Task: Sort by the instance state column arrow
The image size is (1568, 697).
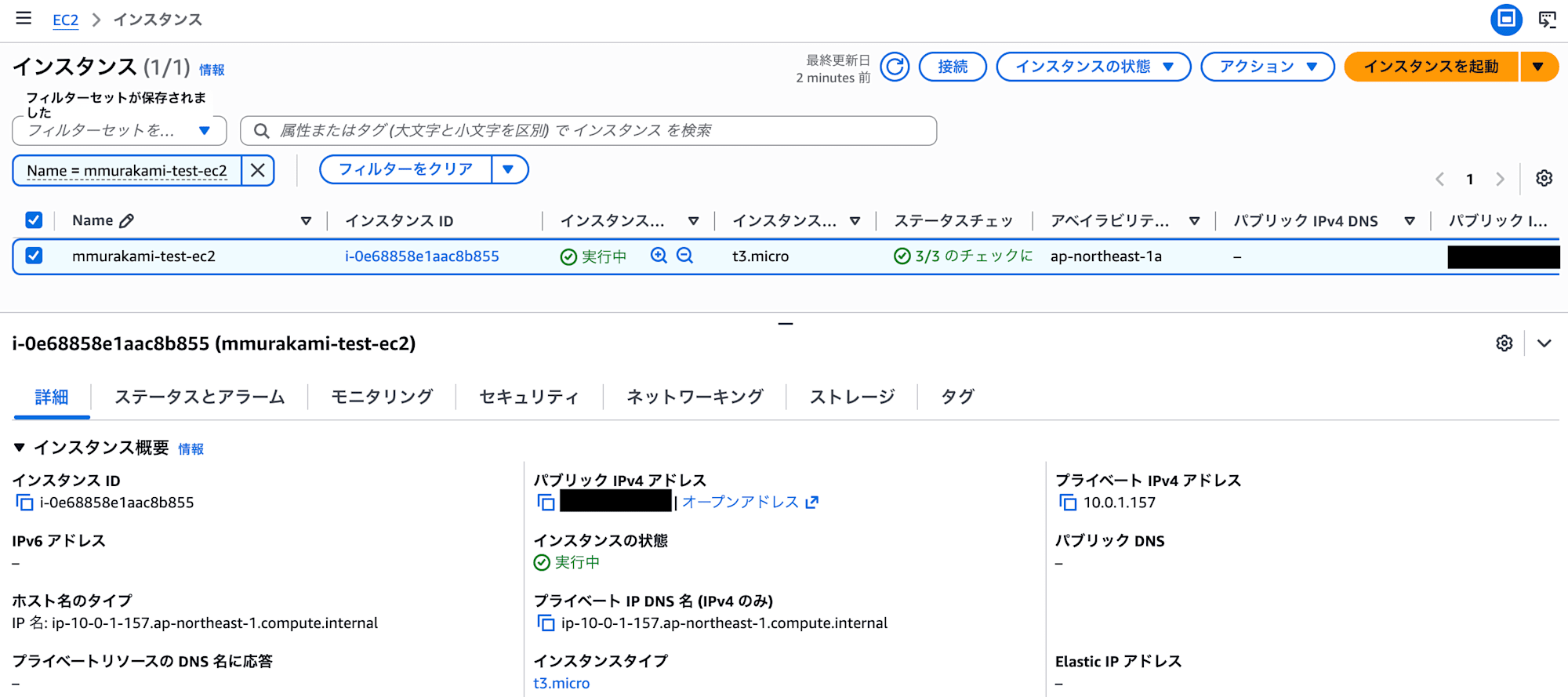Action: click(693, 221)
